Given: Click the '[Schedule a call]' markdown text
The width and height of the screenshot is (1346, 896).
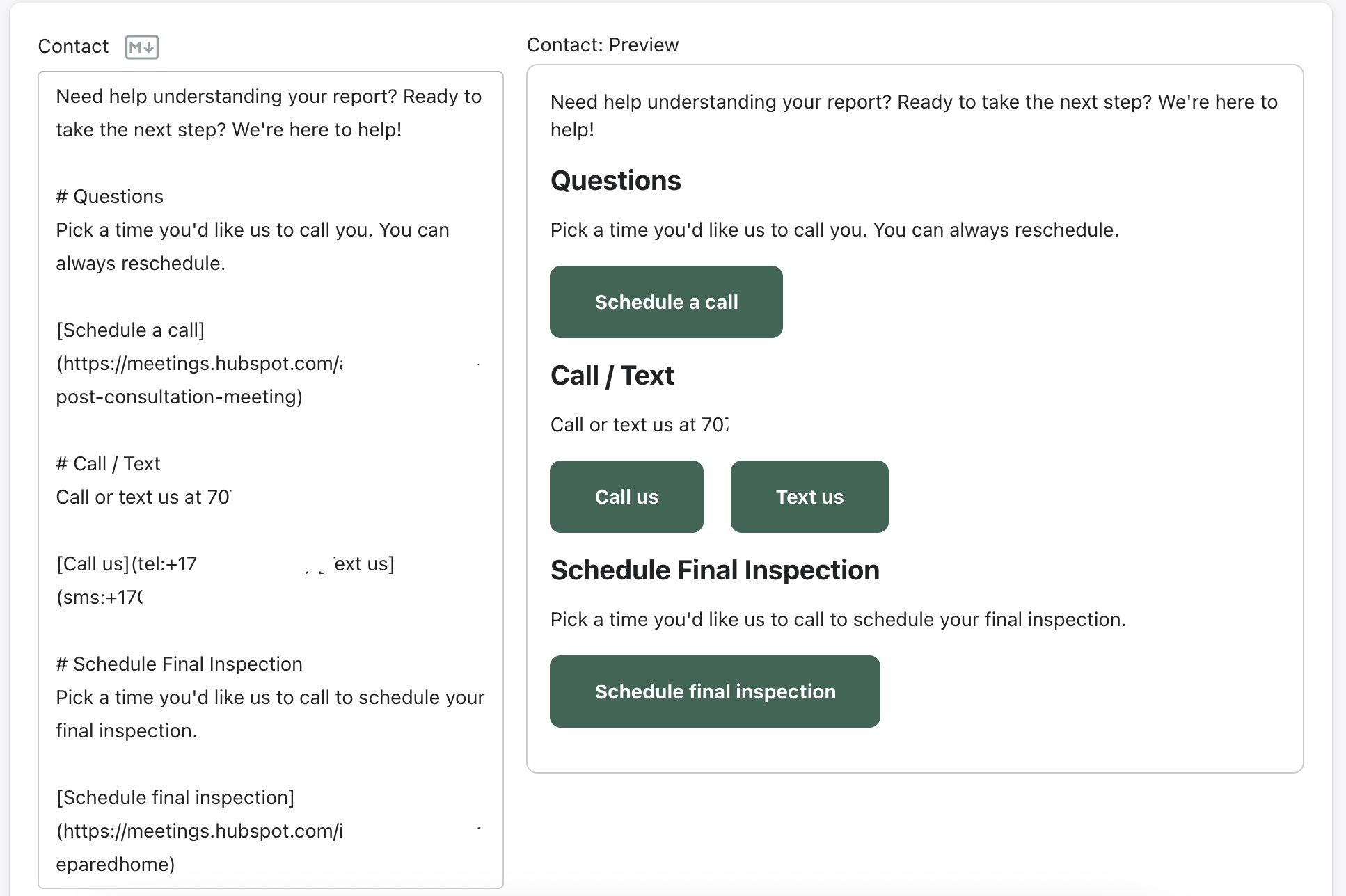Looking at the screenshot, I should [131, 330].
